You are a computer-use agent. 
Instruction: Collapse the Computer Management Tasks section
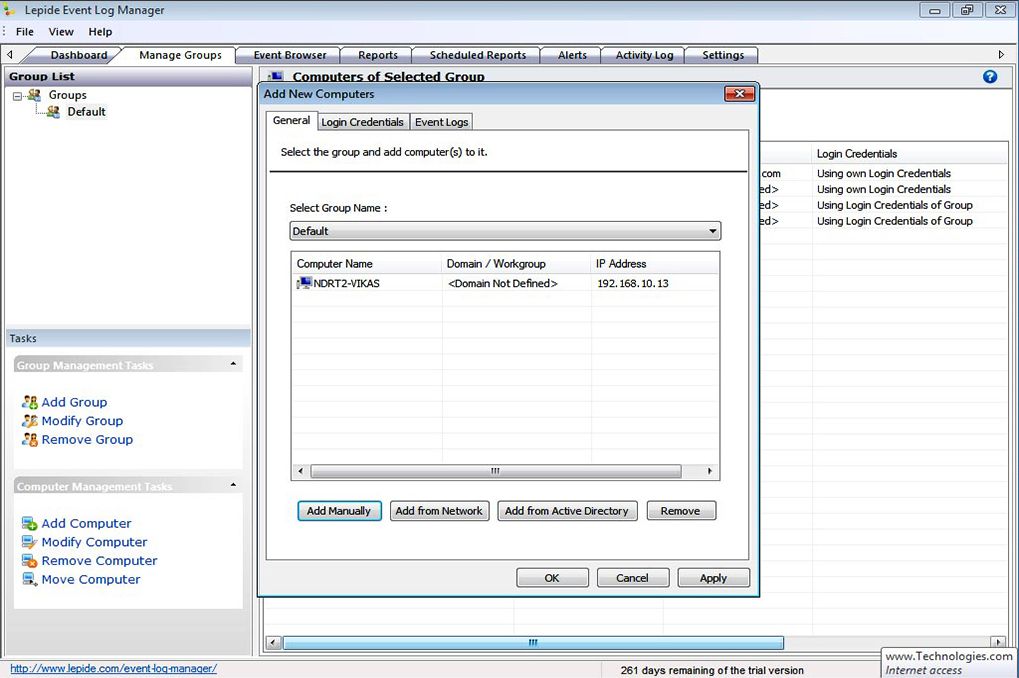(x=233, y=485)
